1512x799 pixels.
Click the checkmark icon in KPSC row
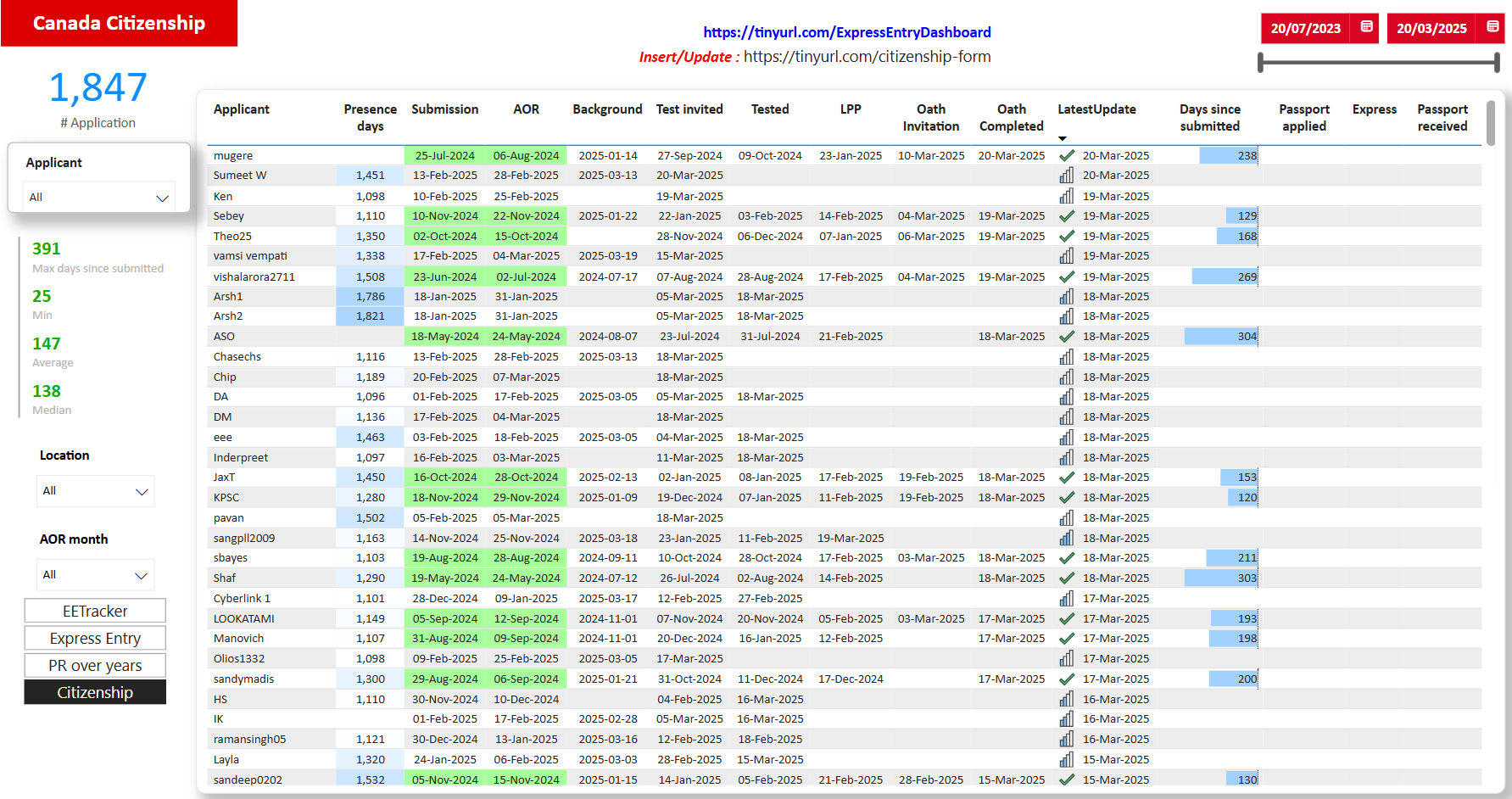coord(1067,497)
